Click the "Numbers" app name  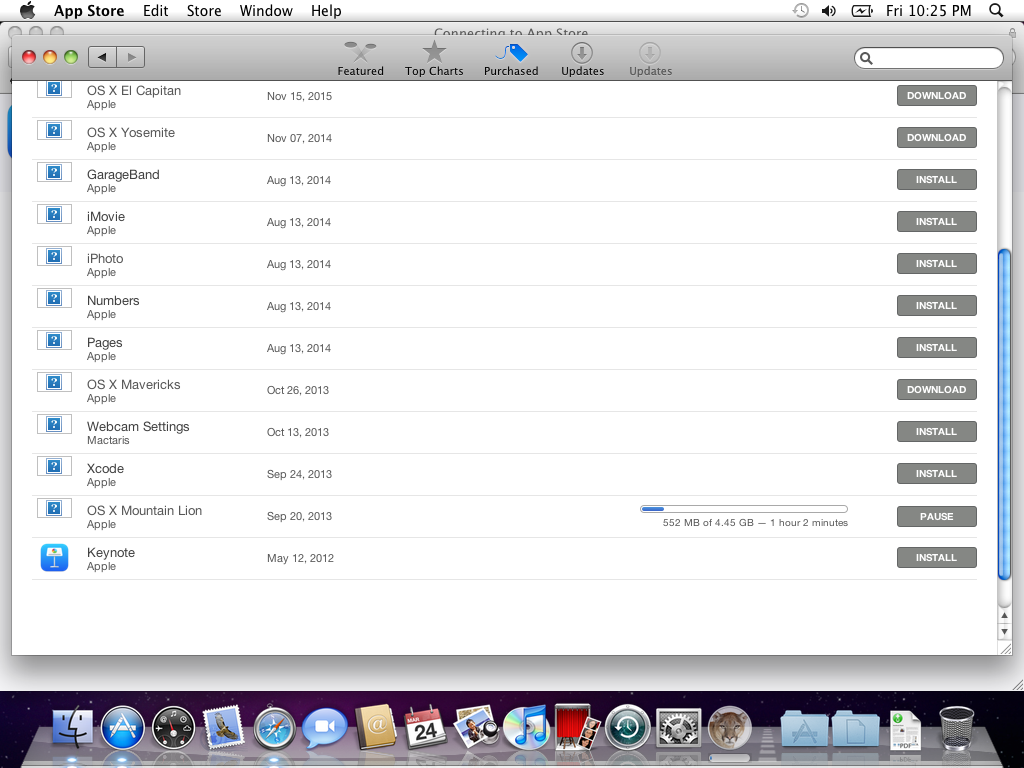point(113,300)
